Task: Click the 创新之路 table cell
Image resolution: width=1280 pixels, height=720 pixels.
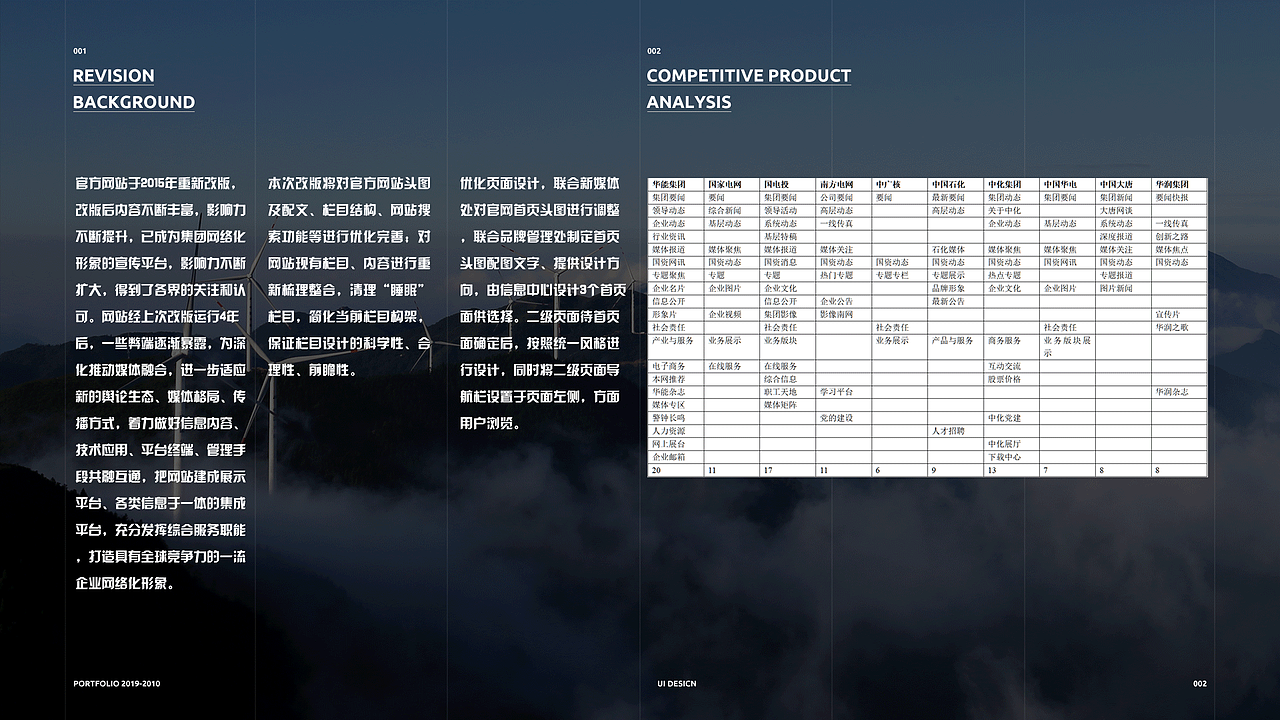Action: click(1179, 236)
